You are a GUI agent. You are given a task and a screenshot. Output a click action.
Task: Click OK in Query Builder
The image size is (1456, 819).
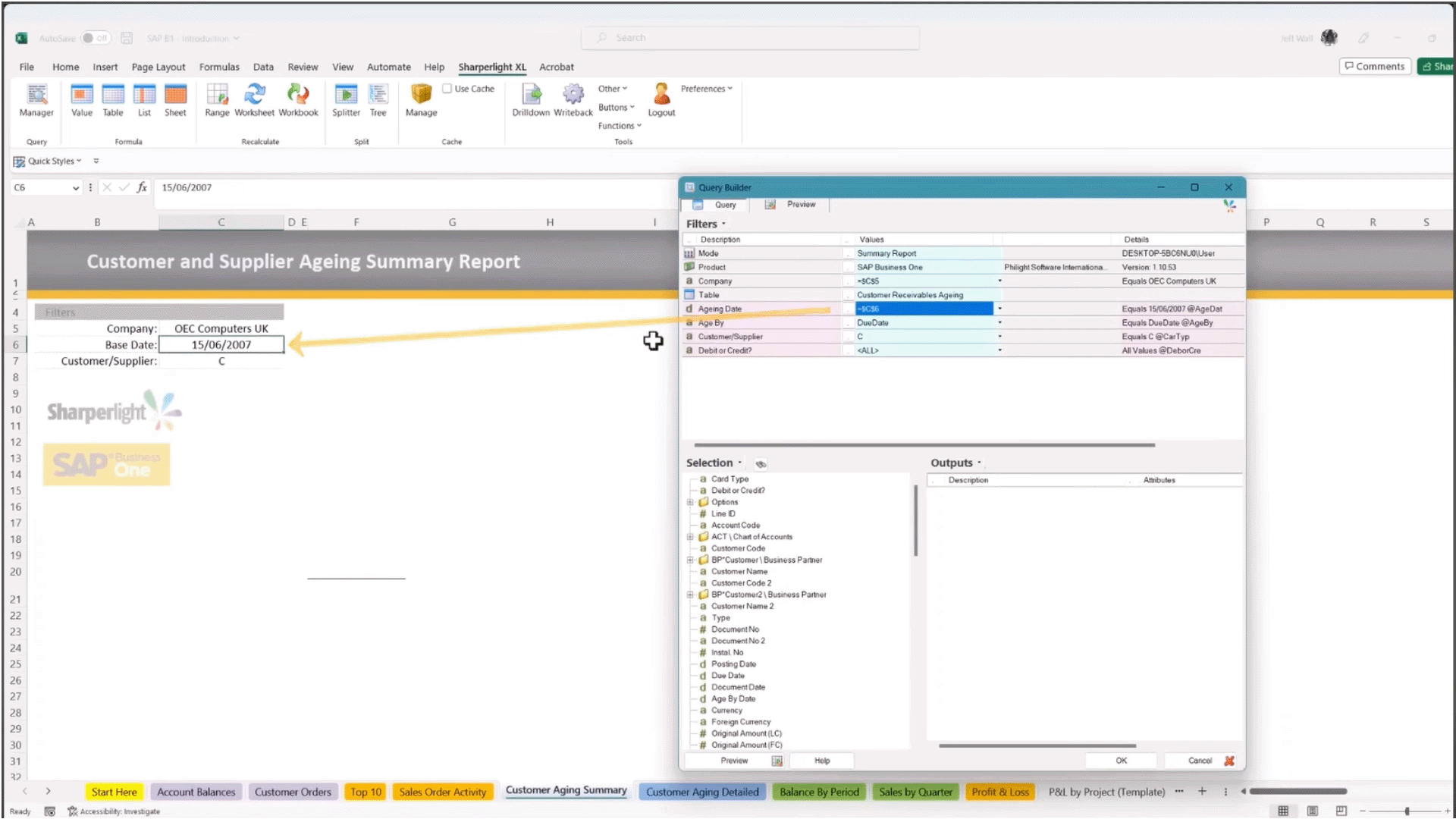(x=1121, y=761)
